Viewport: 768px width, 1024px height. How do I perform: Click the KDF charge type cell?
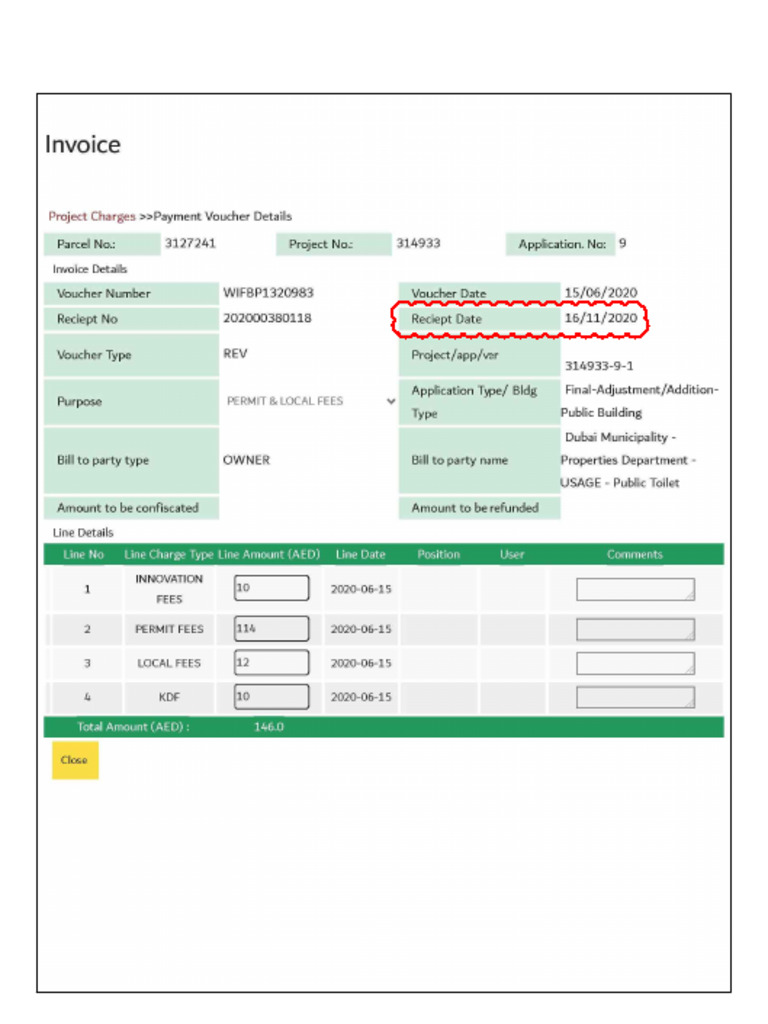tap(169, 697)
